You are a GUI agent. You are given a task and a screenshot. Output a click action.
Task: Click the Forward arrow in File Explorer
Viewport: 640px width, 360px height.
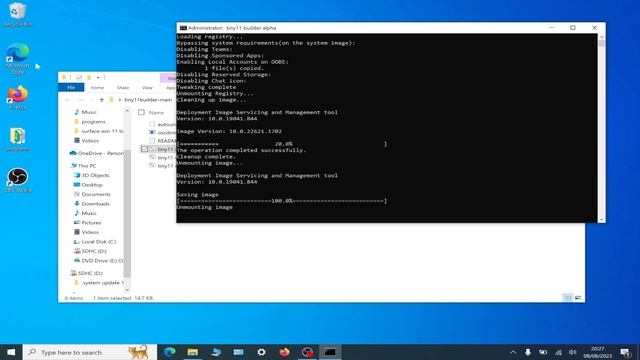click(81, 100)
